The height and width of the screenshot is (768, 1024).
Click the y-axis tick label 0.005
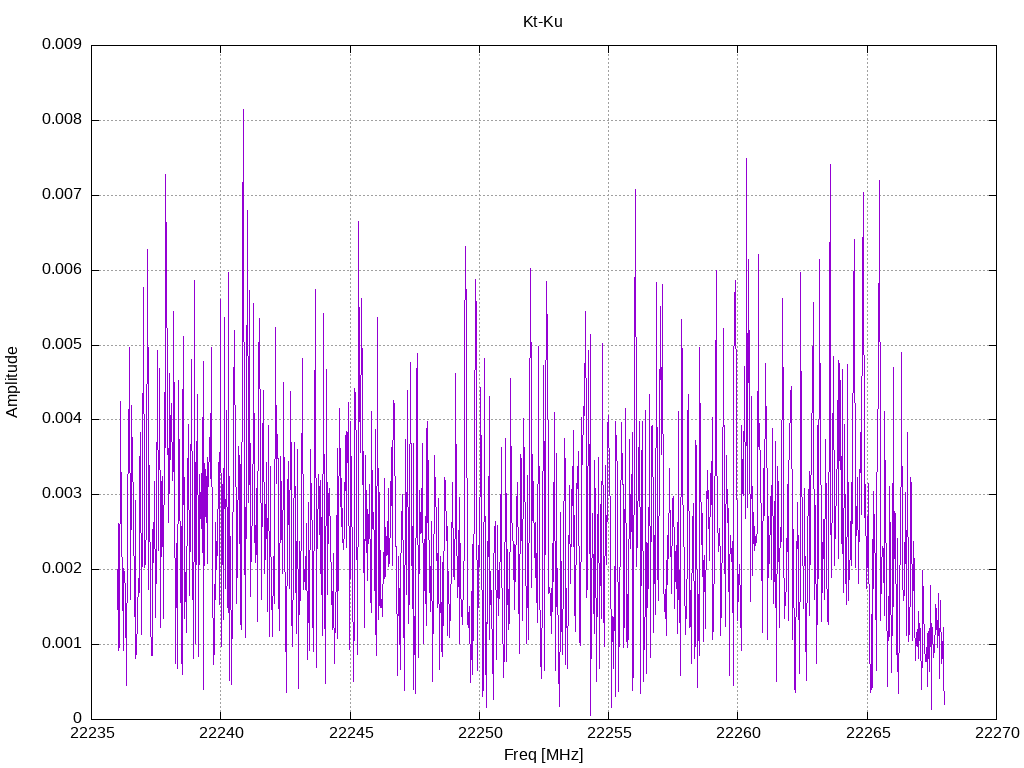click(62, 344)
